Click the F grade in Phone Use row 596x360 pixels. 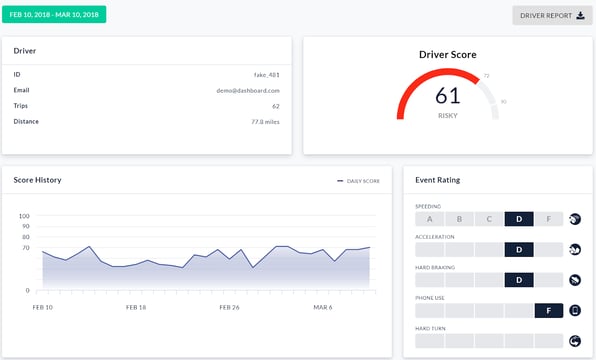[548, 311]
